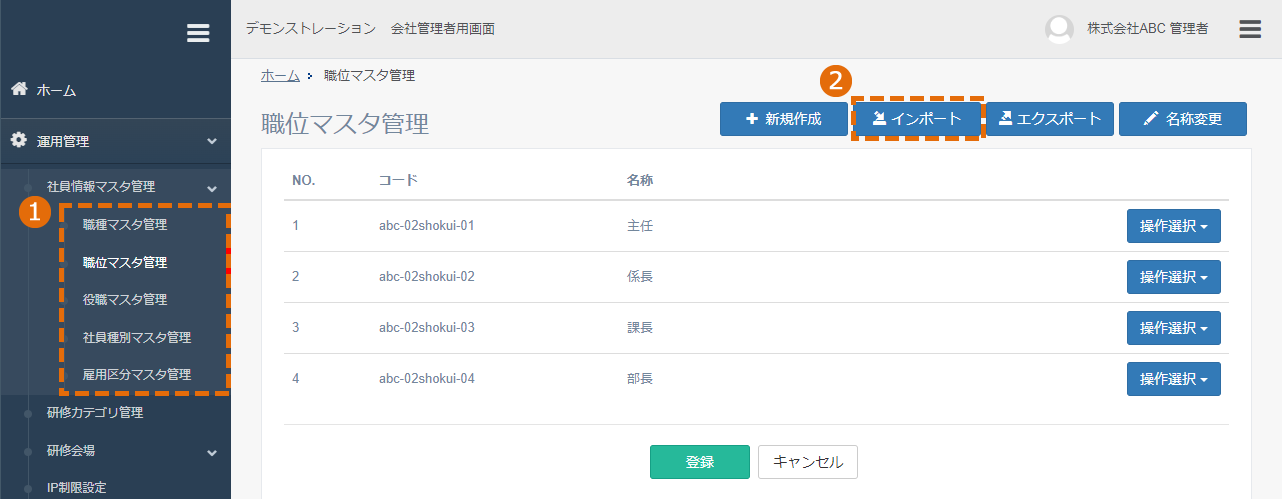
Task: Click the name cell 係長
Action: 640,277
